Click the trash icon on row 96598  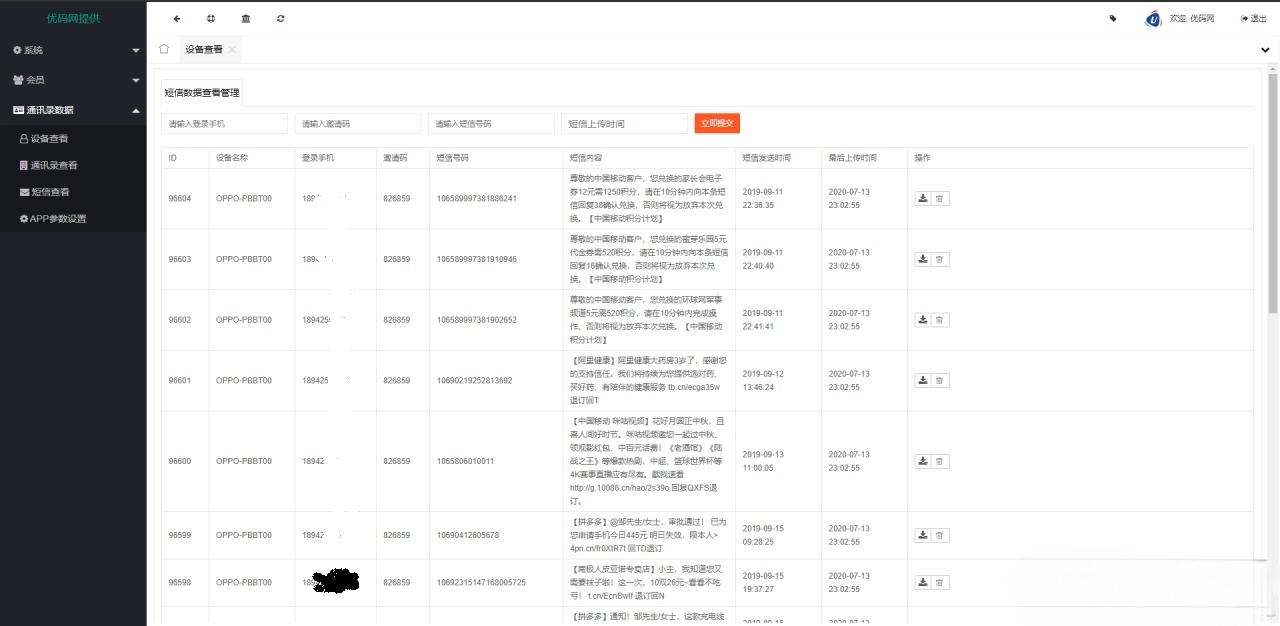(938, 581)
